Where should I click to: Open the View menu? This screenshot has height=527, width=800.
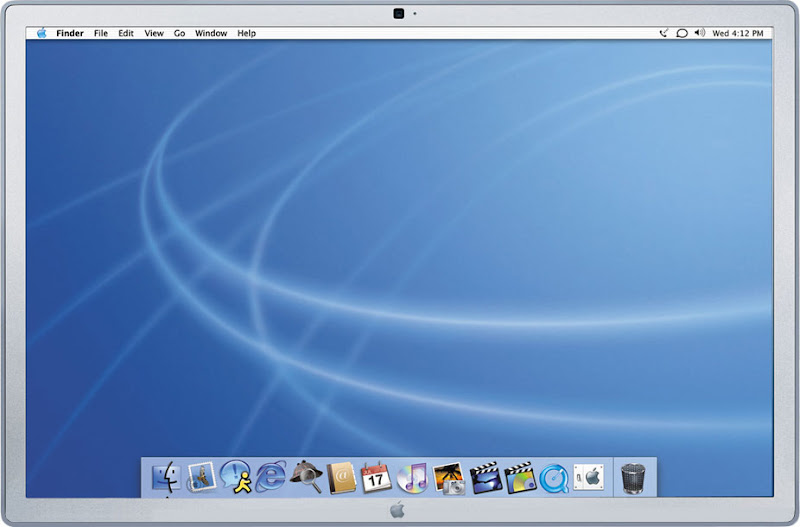pyautogui.click(x=154, y=33)
